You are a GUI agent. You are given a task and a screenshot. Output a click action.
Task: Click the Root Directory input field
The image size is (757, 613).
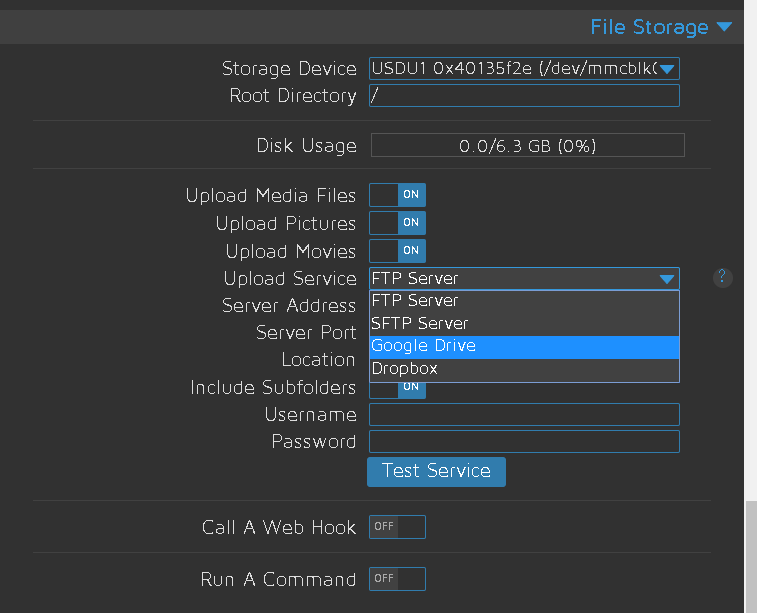524,96
